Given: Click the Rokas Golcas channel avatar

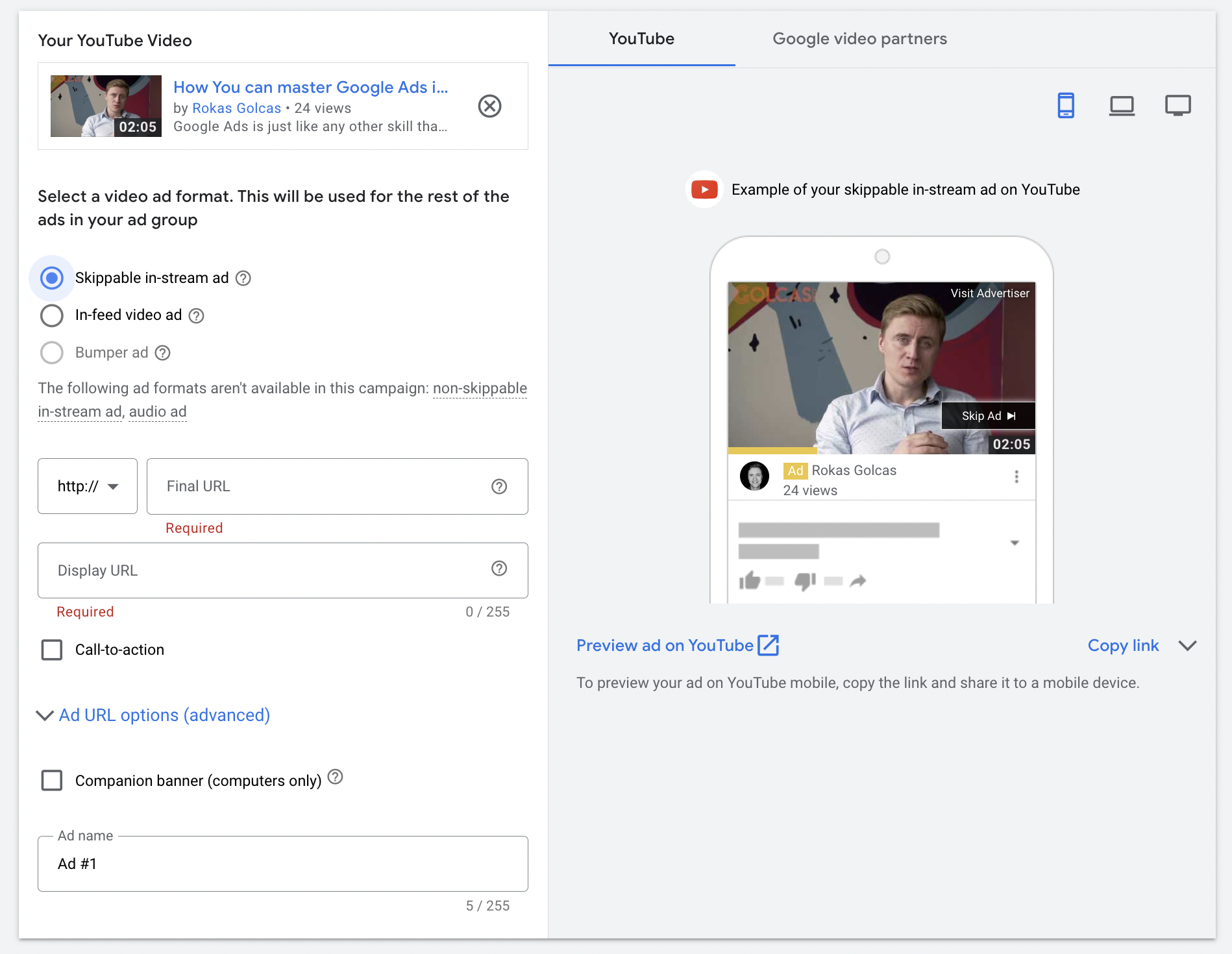Looking at the screenshot, I should 754,476.
